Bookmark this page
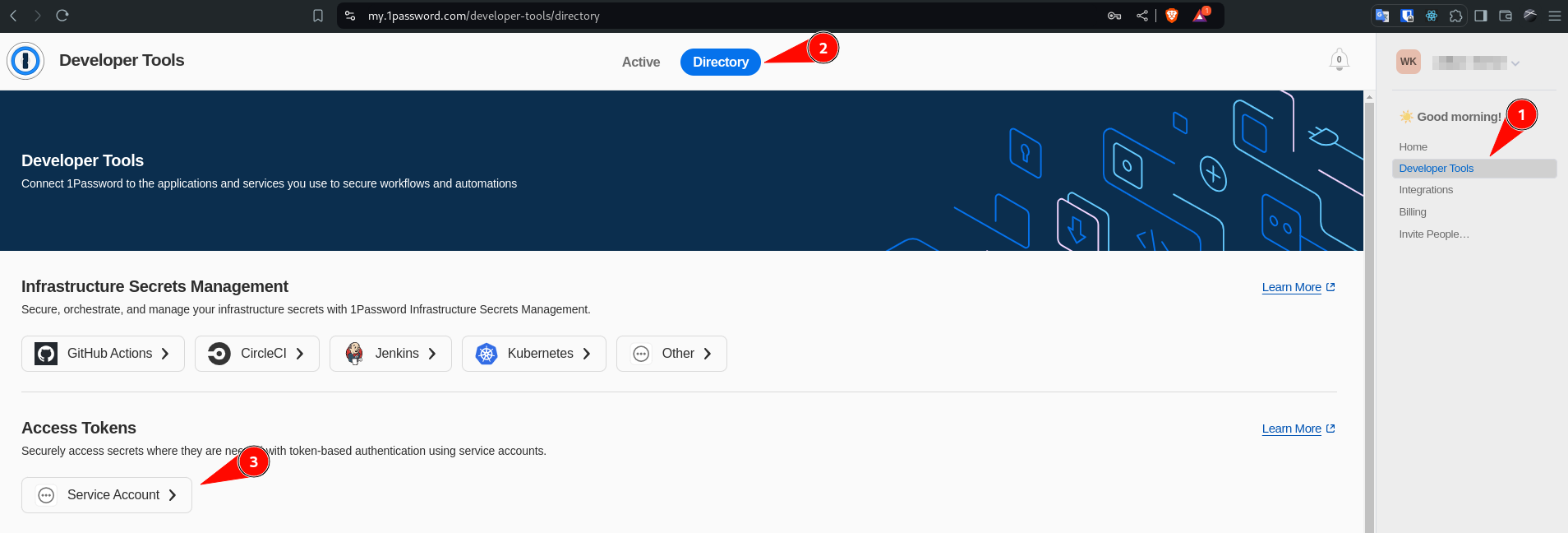The width and height of the screenshot is (1568, 533). pyautogui.click(x=318, y=16)
